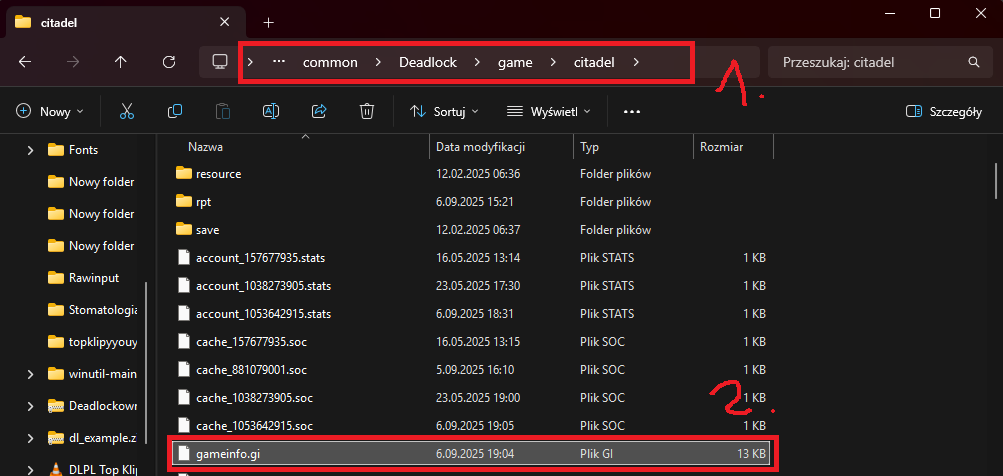Open the Wyświetl view menu
The height and width of the screenshot is (476, 1003).
(x=548, y=111)
